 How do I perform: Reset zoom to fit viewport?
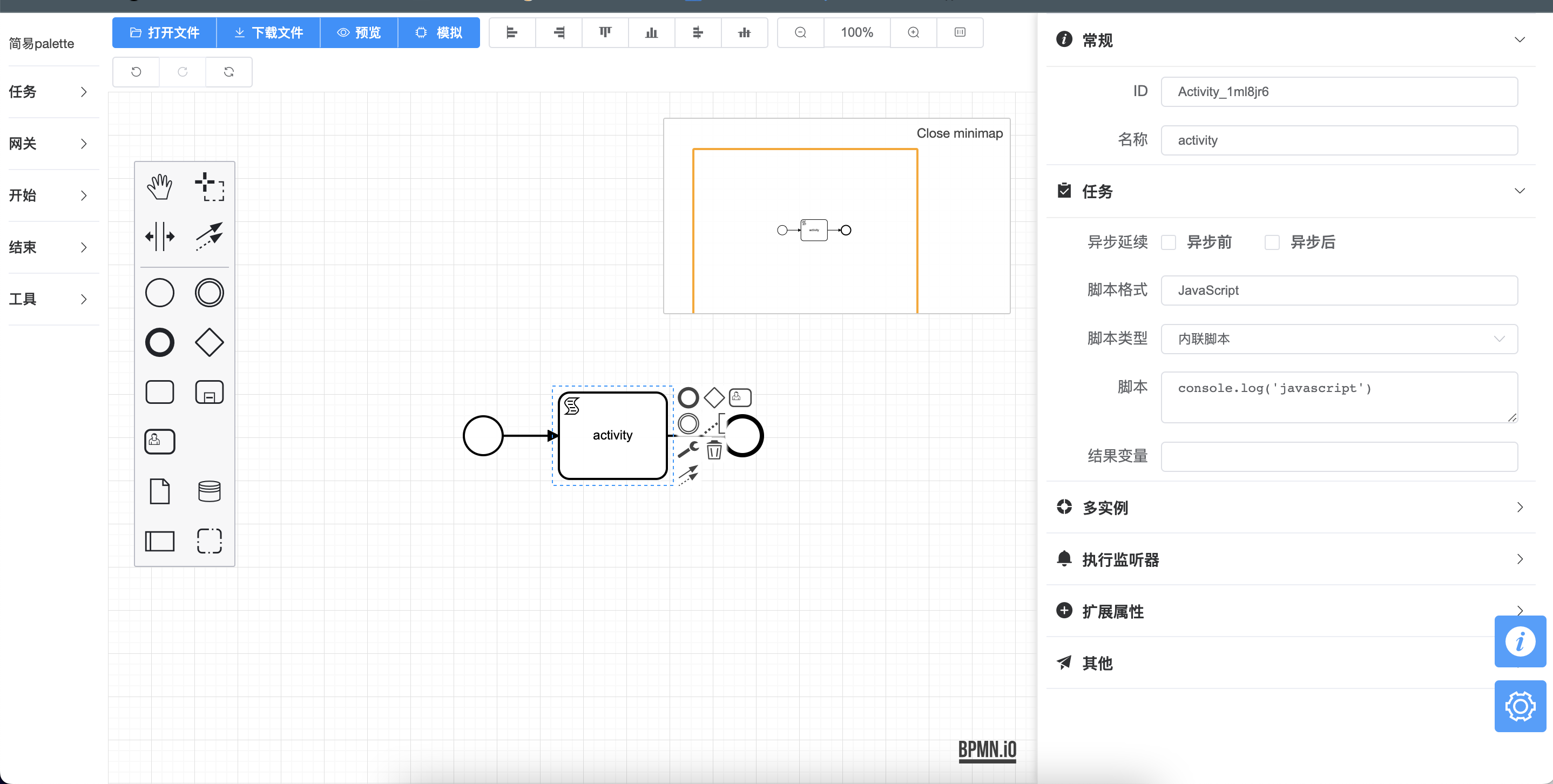click(960, 32)
